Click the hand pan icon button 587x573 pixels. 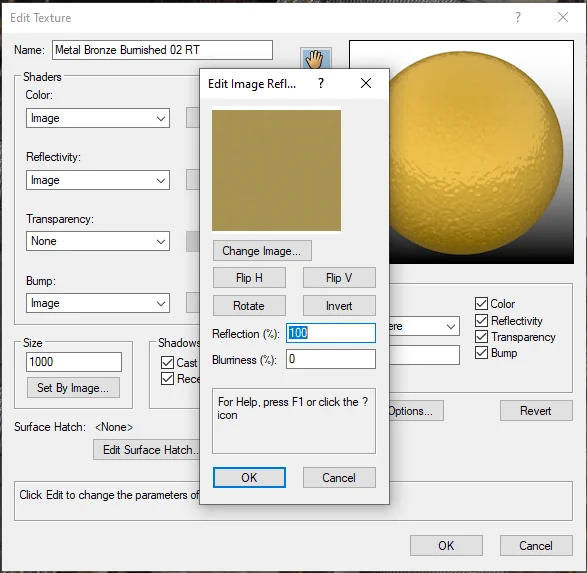(x=316, y=58)
